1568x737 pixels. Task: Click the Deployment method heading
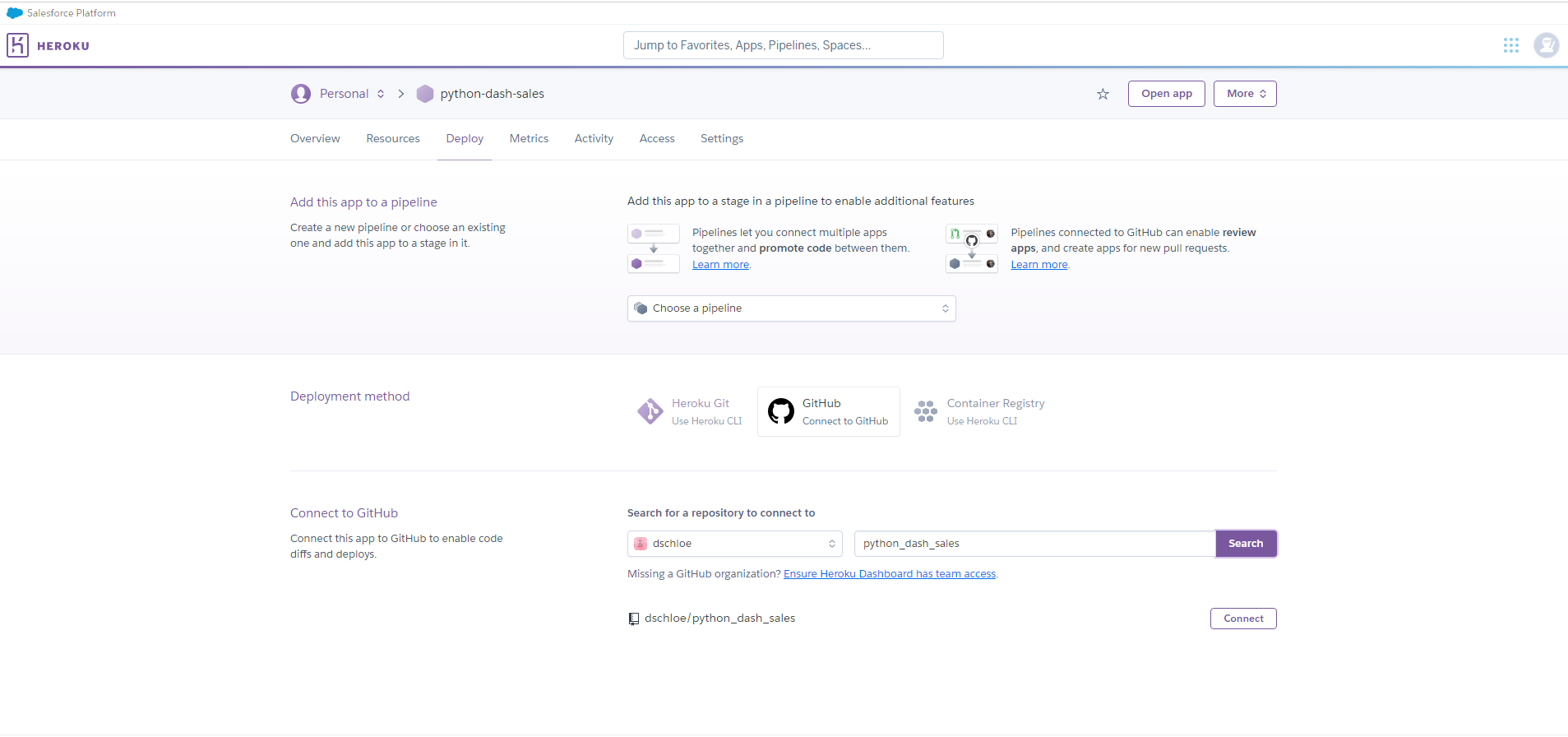pyautogui.click(x=349, y=396)
